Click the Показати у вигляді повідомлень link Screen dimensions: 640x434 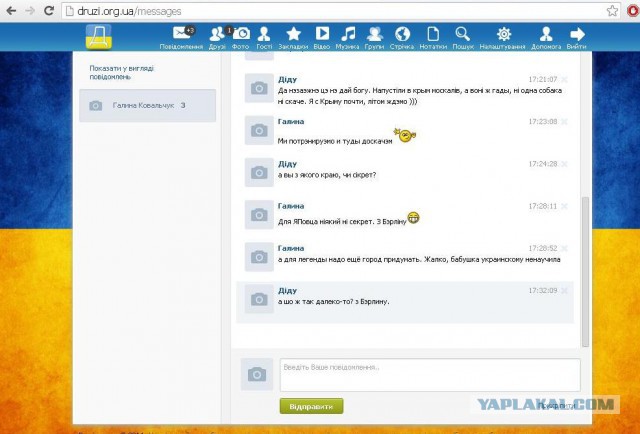coord(122,73)
